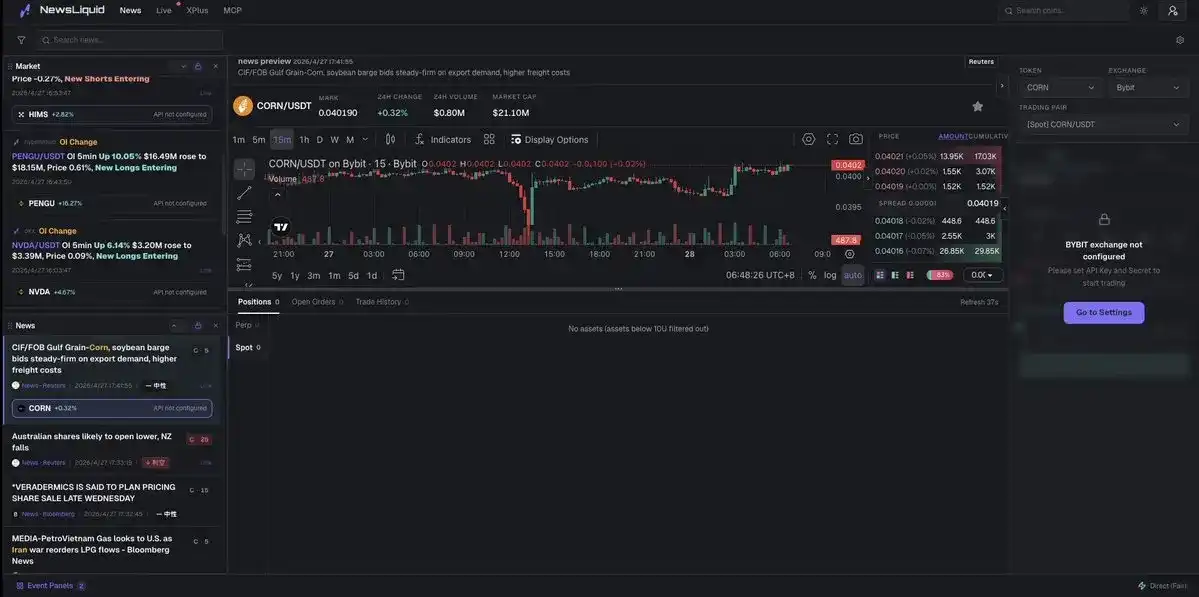Image resolution: width=1199 pixels, height=597 pixels.
Task: Click the TradingView logo on the chart
Action: [x=281, y=226]
